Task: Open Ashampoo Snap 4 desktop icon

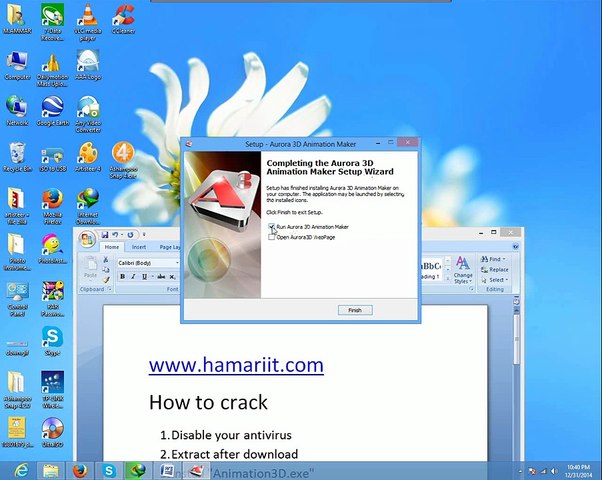Action: click(123, 160)
